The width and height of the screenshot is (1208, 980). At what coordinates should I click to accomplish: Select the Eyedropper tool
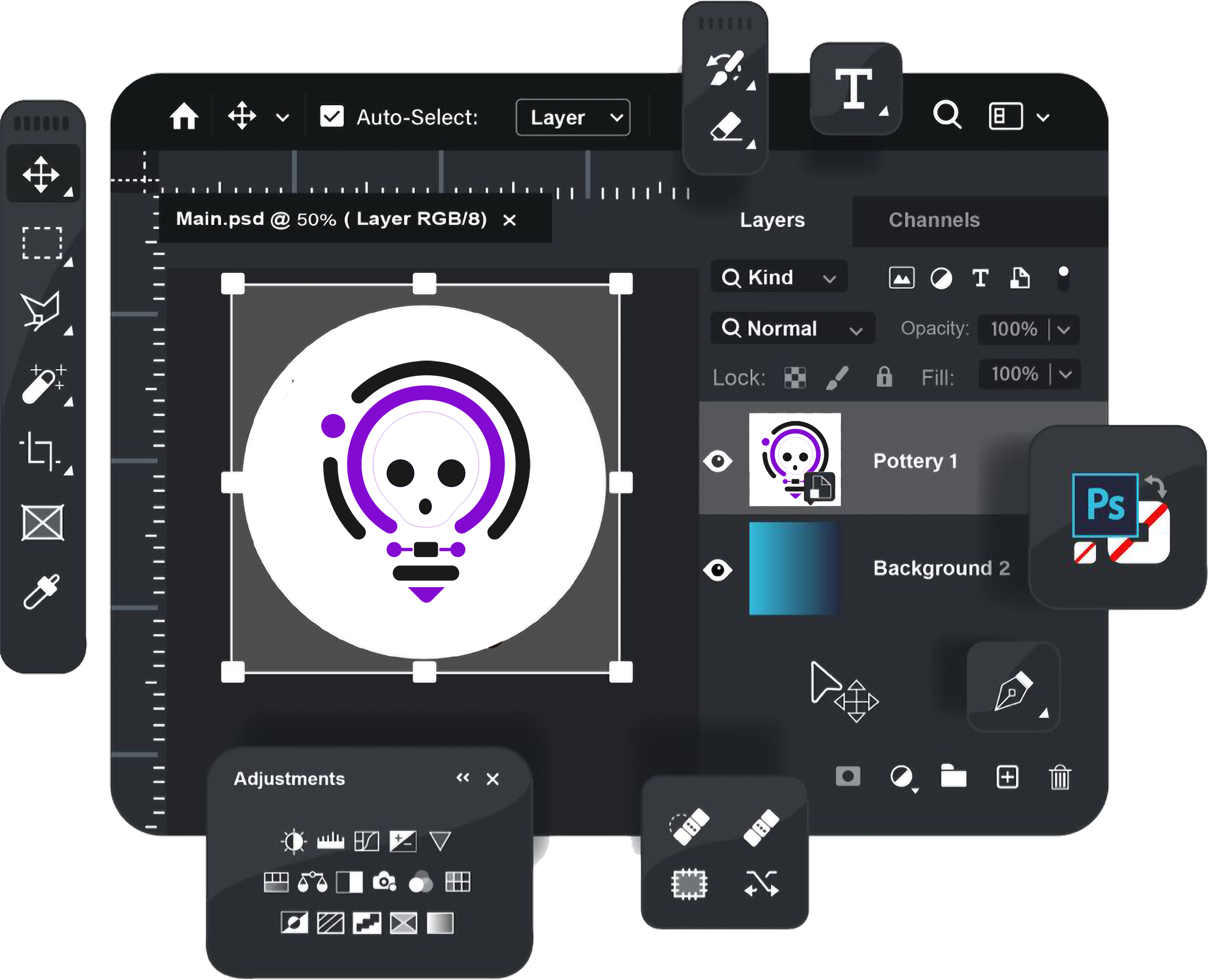tap(42, 591)
